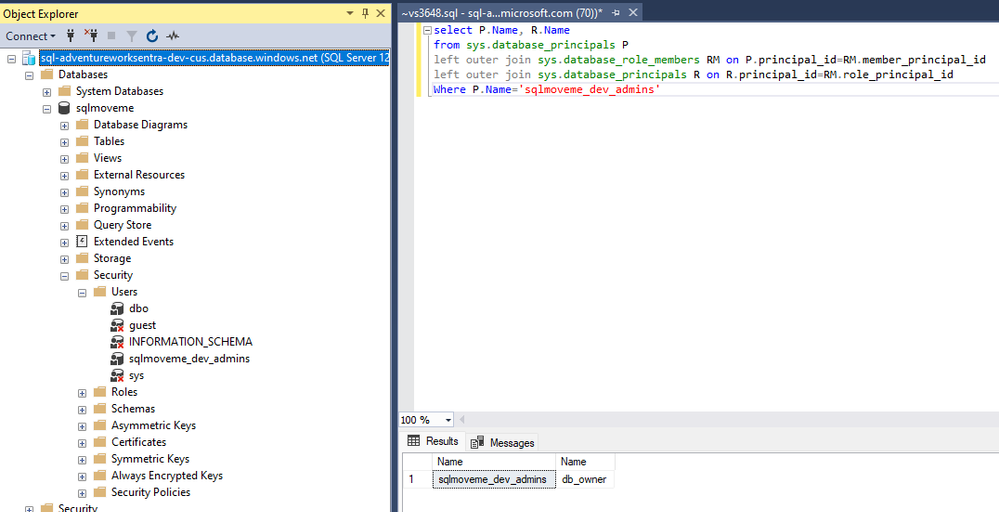Click the sqlmoveme database cylinder icon

(x=64, y=108)
